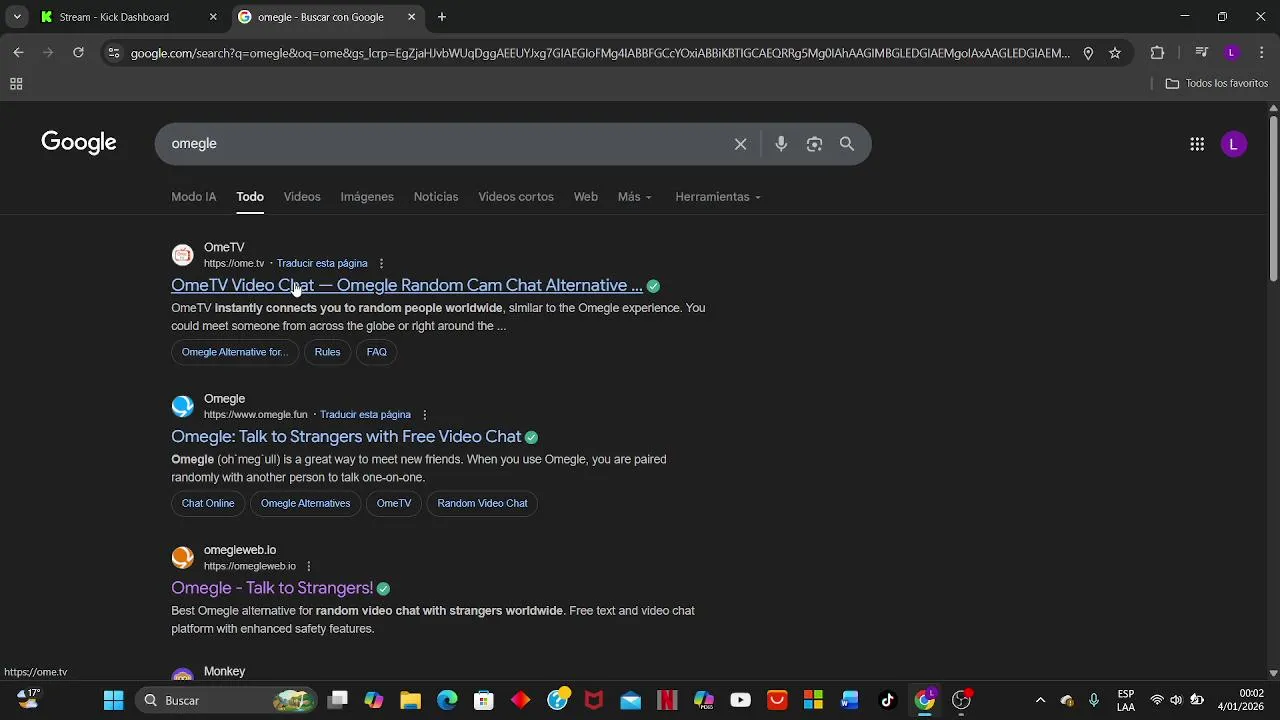Select the Imágenes search tab

(x=367, y=197)
